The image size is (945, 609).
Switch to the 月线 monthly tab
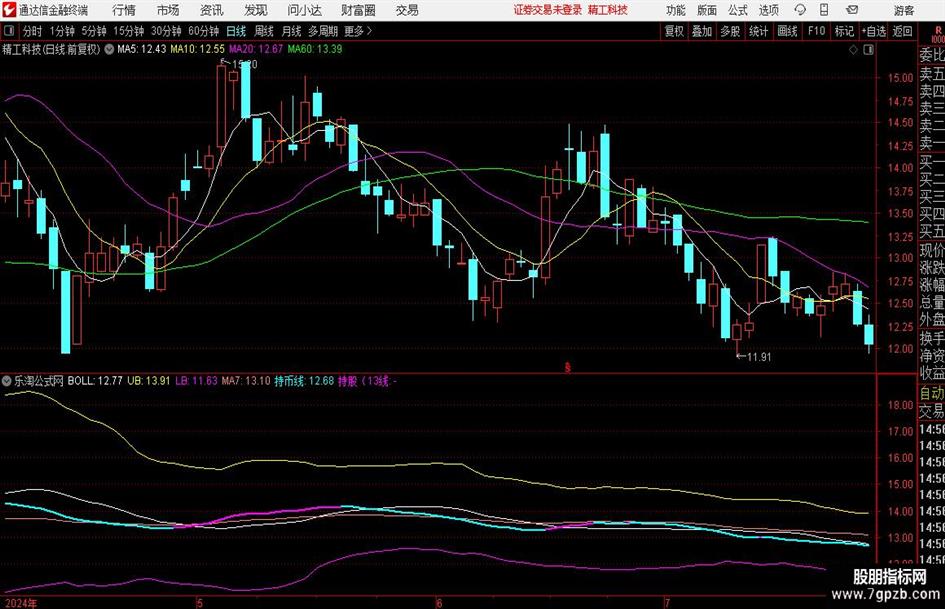tap(292, 31)
